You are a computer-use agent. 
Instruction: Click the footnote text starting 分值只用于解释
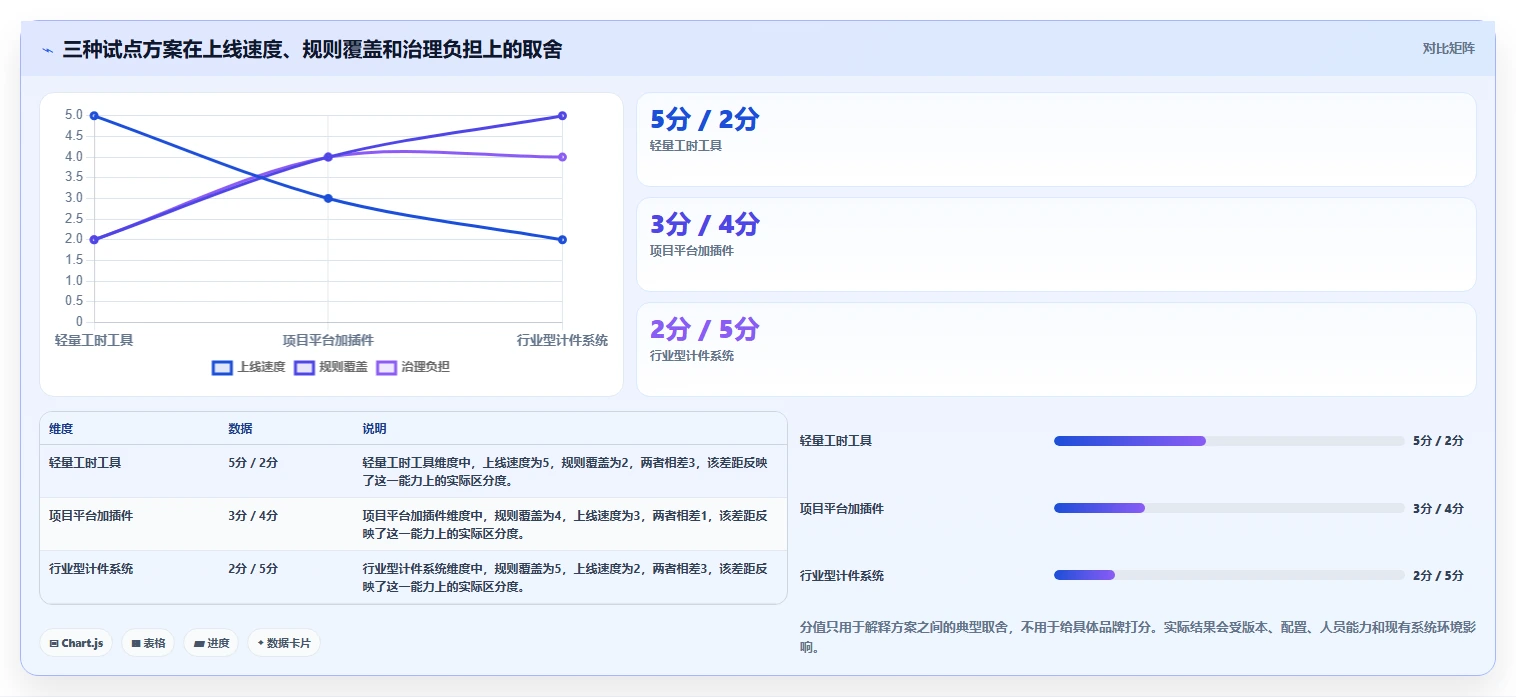coord(1138,637)
